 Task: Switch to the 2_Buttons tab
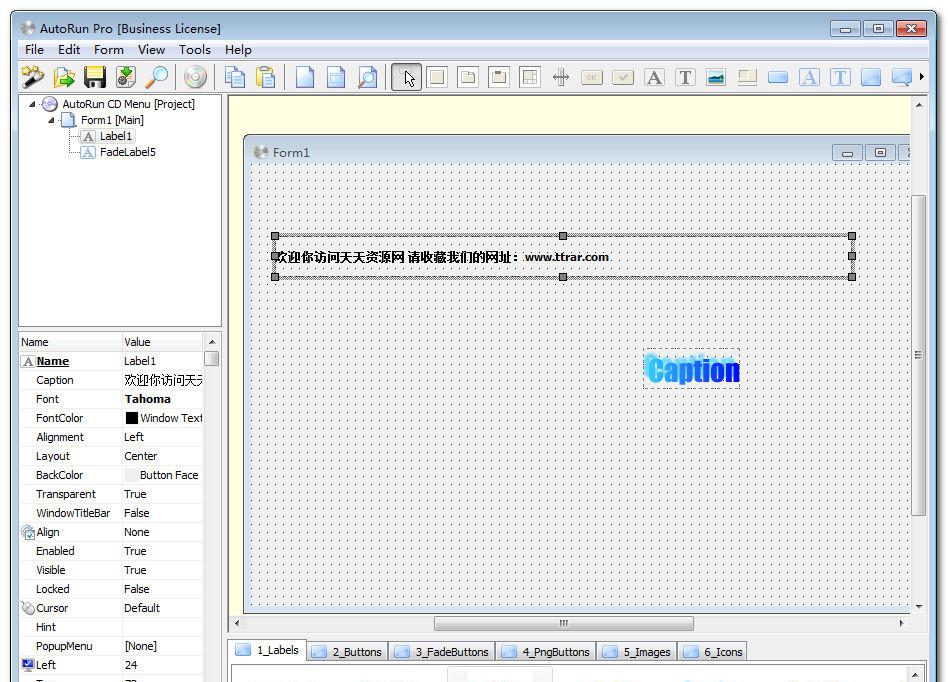coord(348,652)
